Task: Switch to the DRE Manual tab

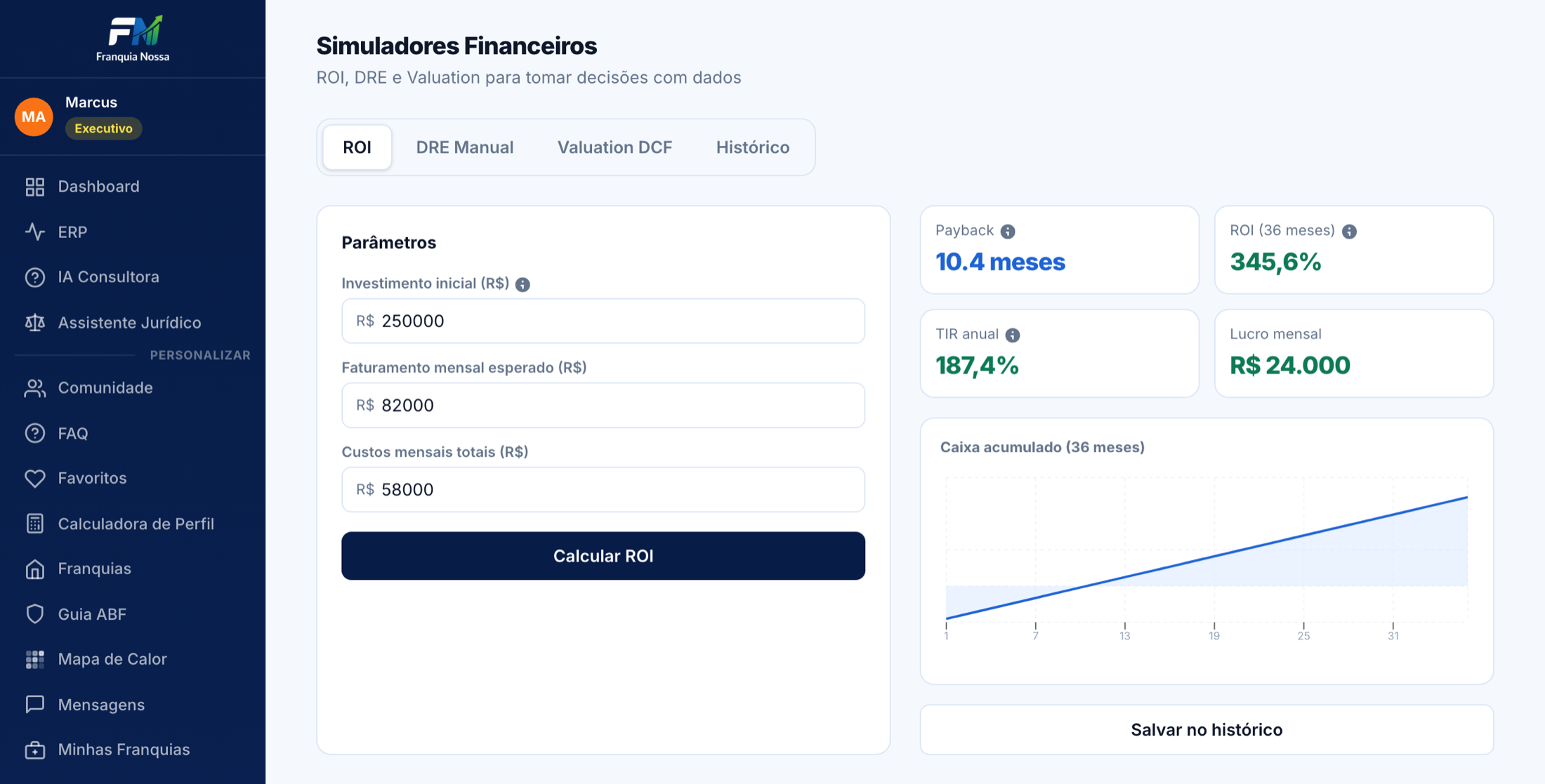Action: [464, 147]
